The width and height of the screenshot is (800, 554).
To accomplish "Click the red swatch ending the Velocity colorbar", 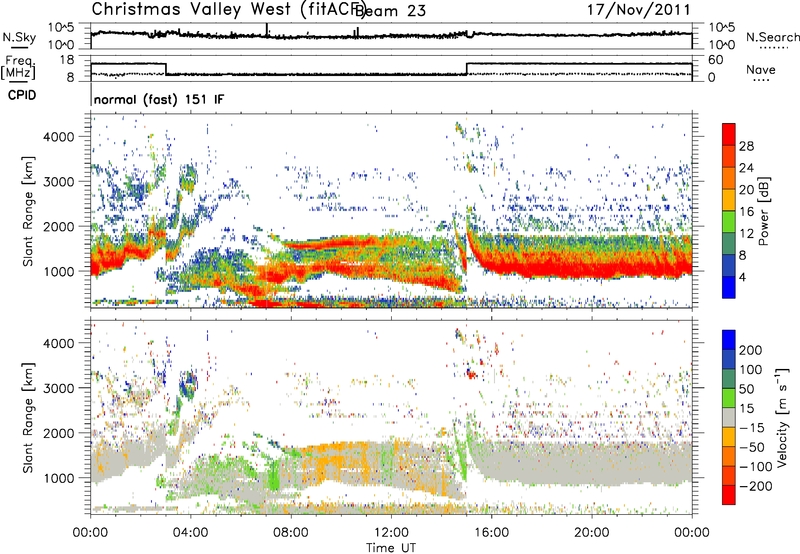I will pos(729,495).
